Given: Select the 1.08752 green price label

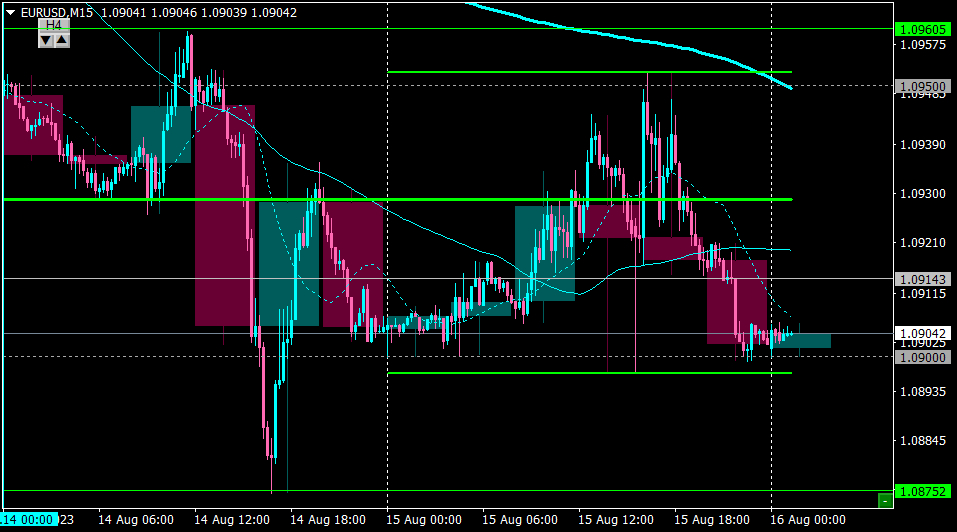Looking at the screenshot, I should [x=923, y=491].
